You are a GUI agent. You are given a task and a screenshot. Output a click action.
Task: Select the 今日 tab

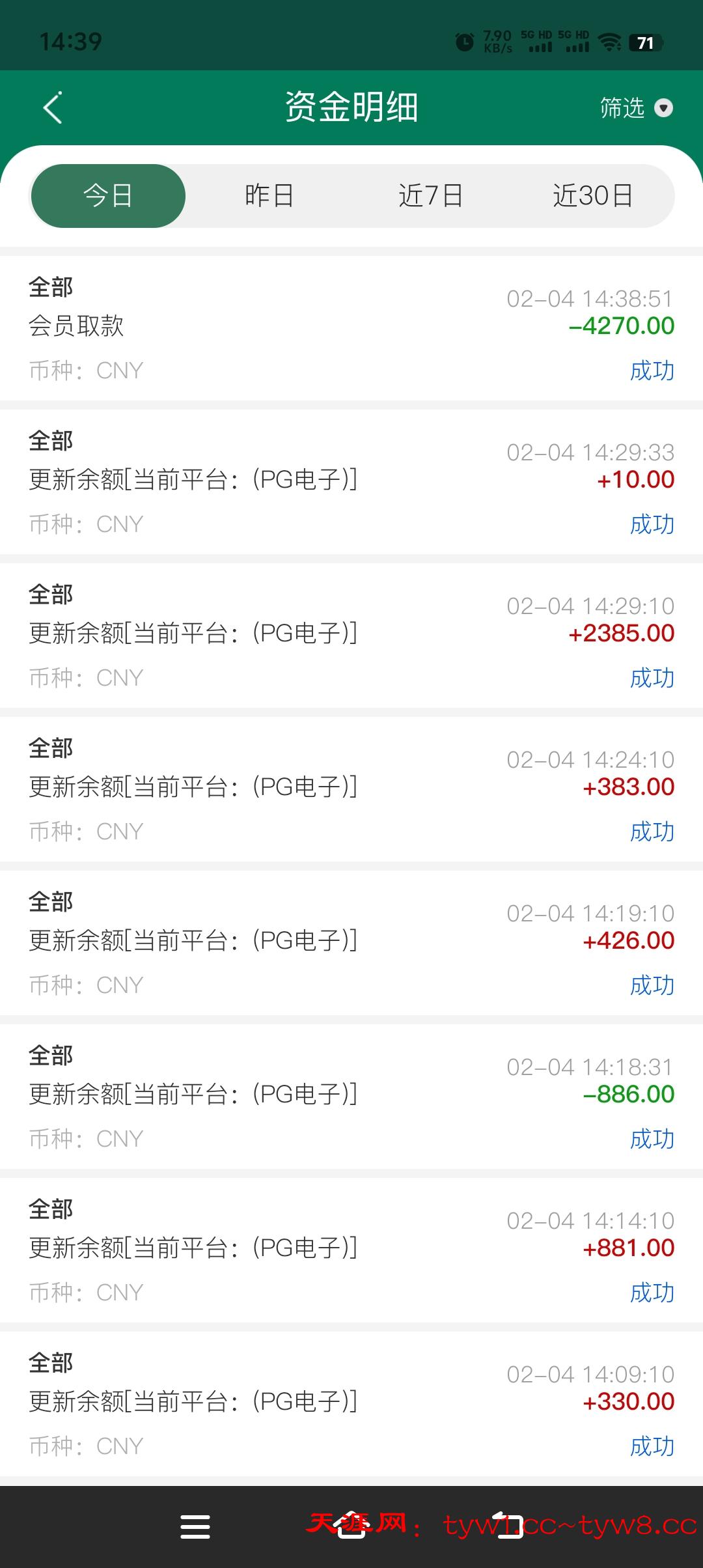(x=108, y=196)
